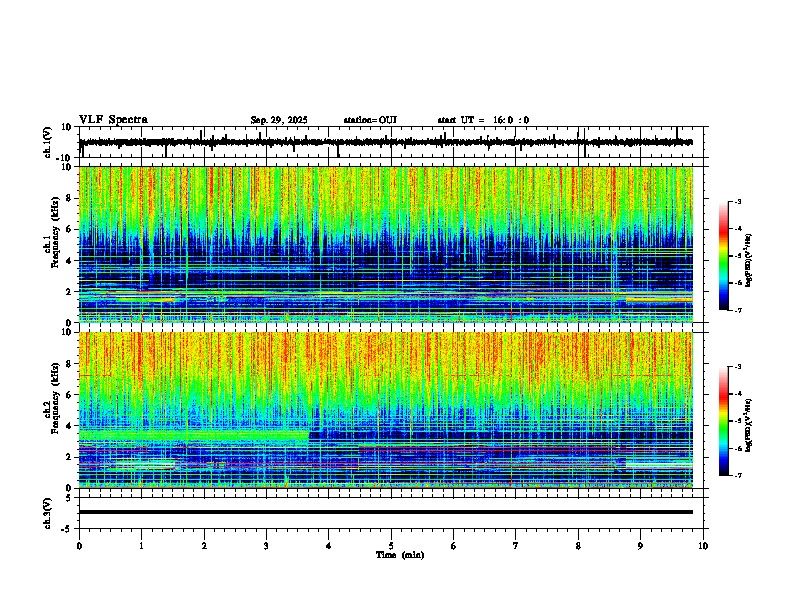Click the ch.2 spectrogram color bar

(x=724, y=421)
